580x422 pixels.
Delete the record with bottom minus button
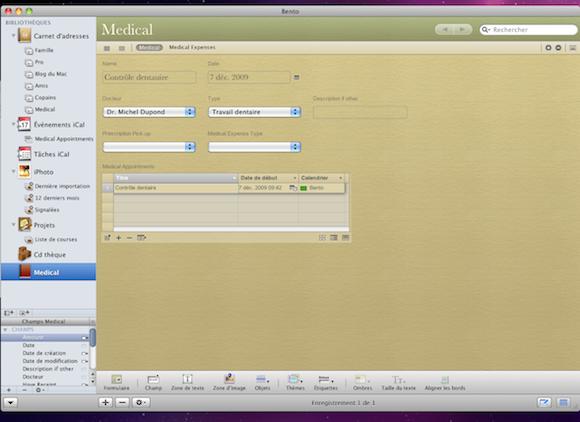tap(122, 402)
